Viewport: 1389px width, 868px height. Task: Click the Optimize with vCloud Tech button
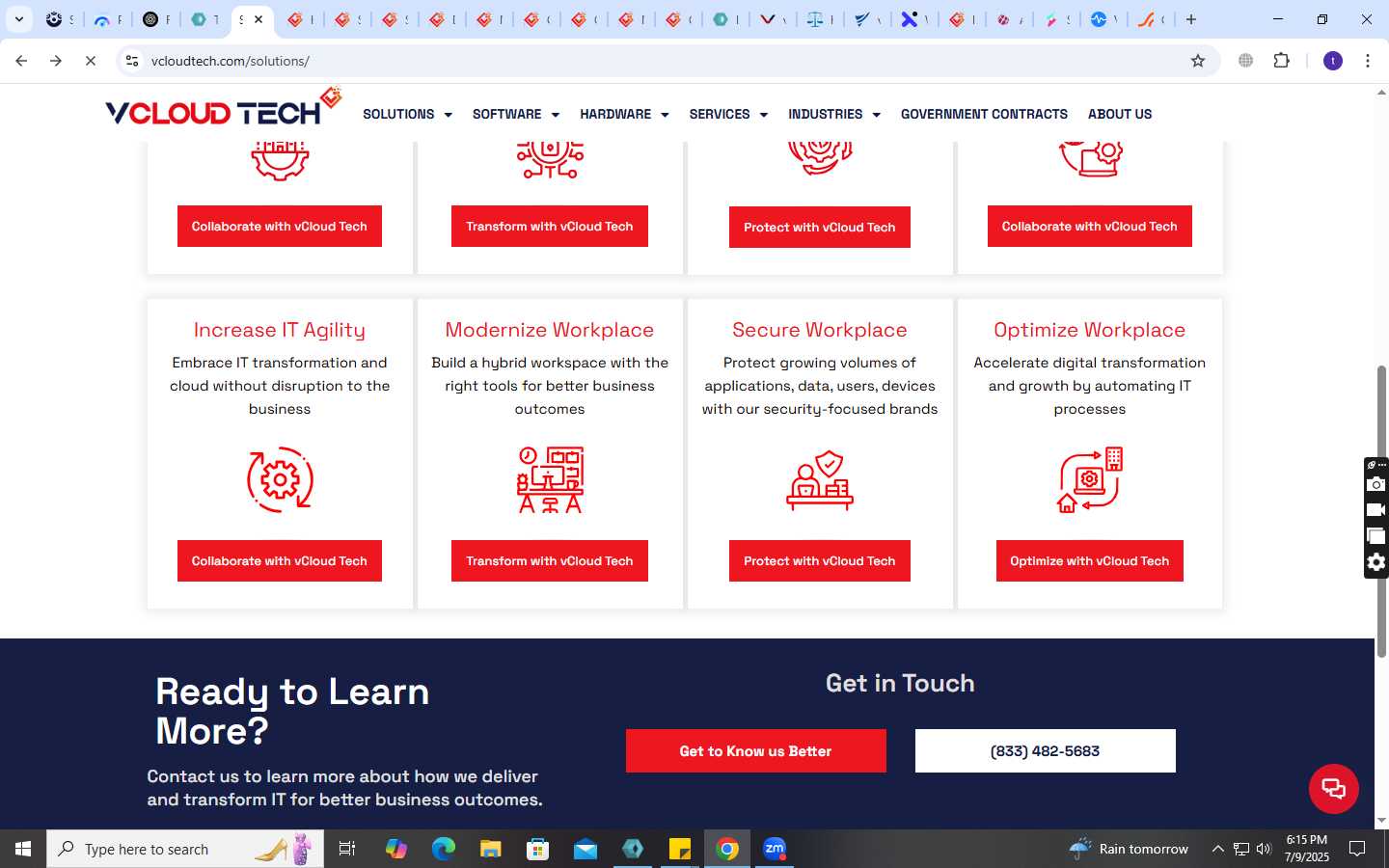(1090, 561)
